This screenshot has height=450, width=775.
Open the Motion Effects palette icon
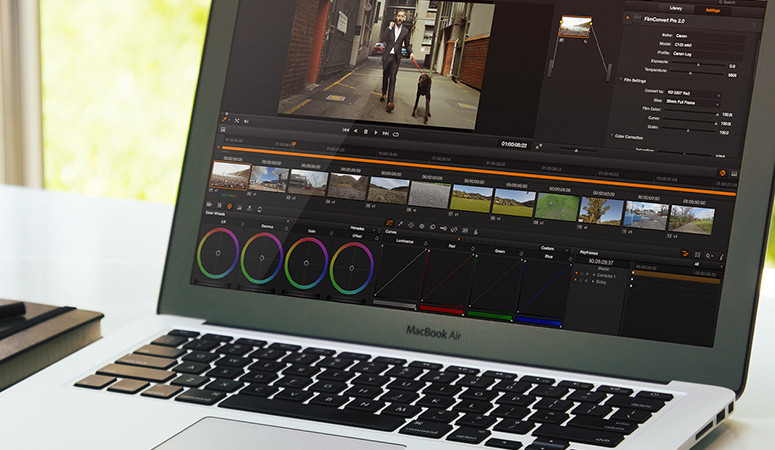249,208
